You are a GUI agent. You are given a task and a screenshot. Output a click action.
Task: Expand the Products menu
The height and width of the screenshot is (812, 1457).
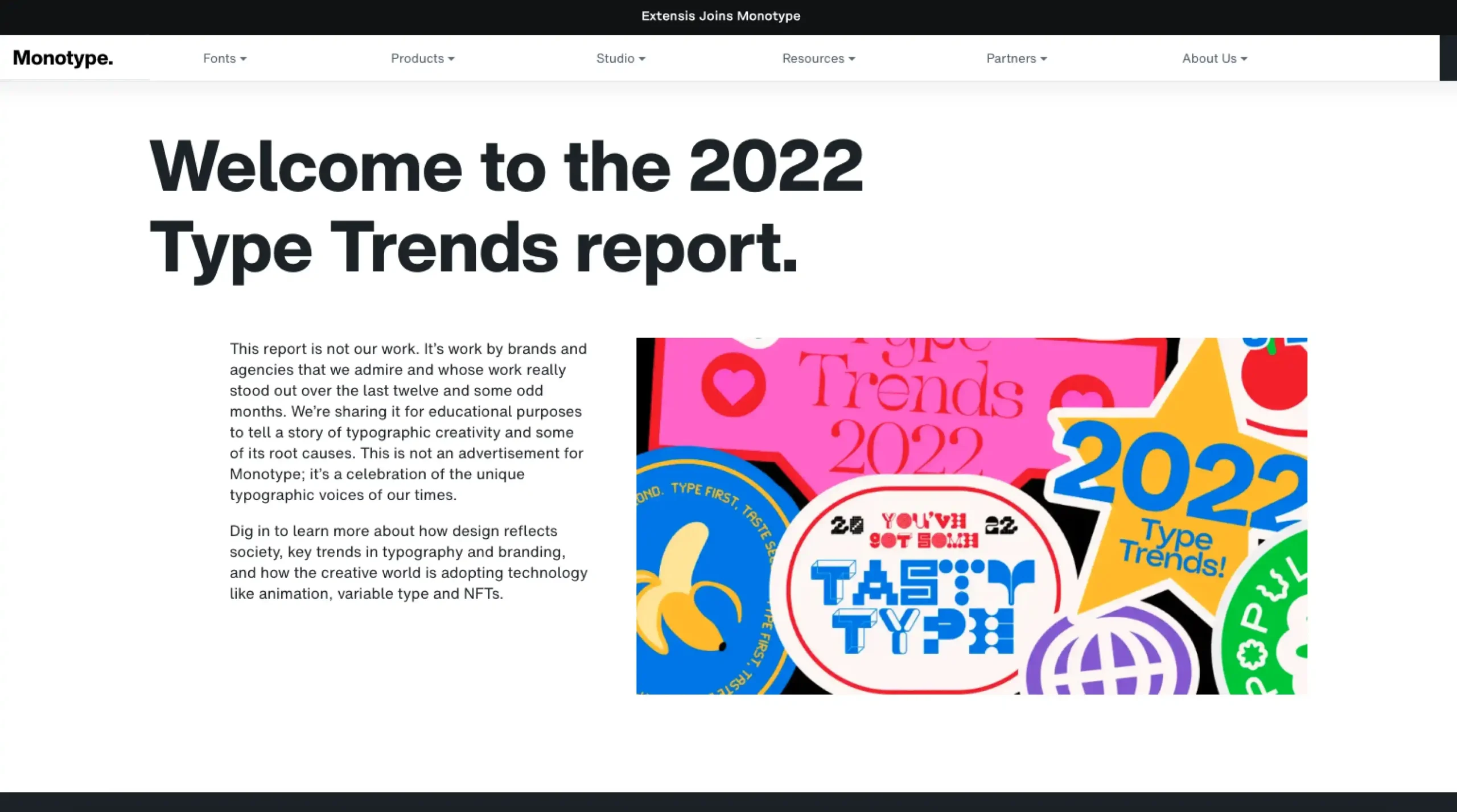(x=422, y=58)
